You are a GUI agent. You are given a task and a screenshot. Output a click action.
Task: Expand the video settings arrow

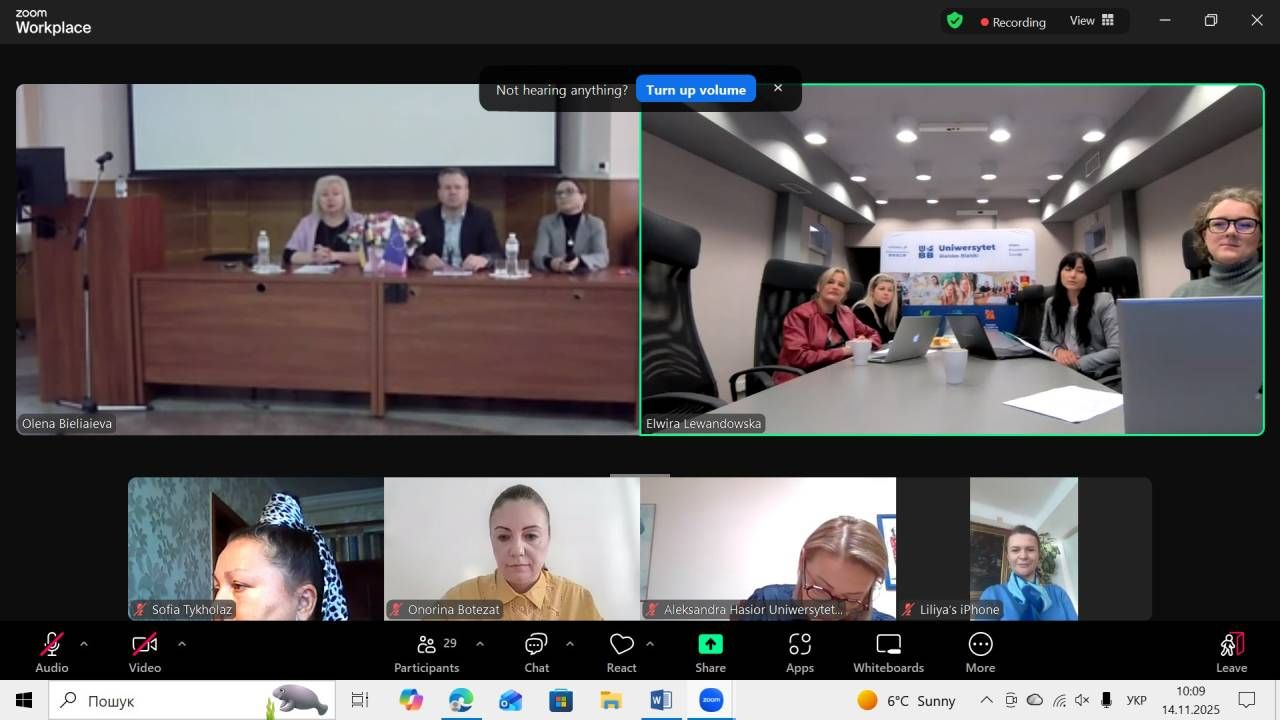[181, 644]
